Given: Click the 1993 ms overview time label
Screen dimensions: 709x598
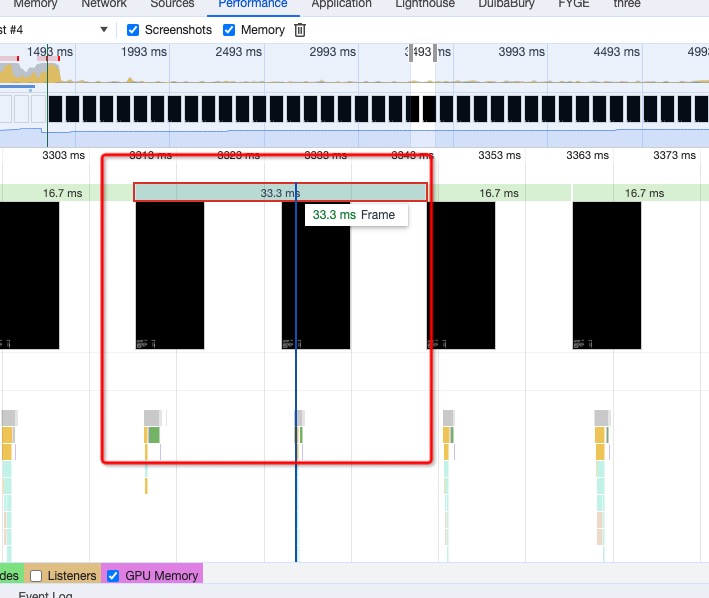Looking at the screenshot, I should 144,52.
